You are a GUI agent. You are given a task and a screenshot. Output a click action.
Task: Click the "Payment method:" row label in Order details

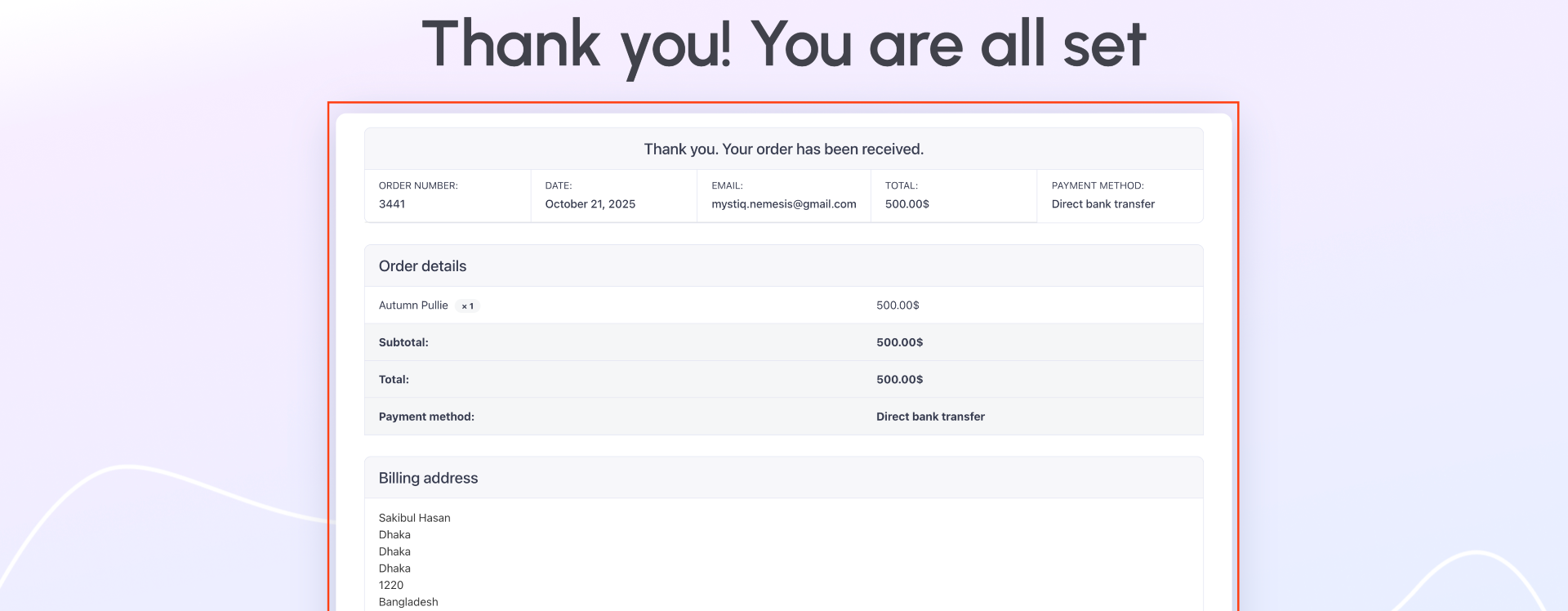click(x=426, y=417)
